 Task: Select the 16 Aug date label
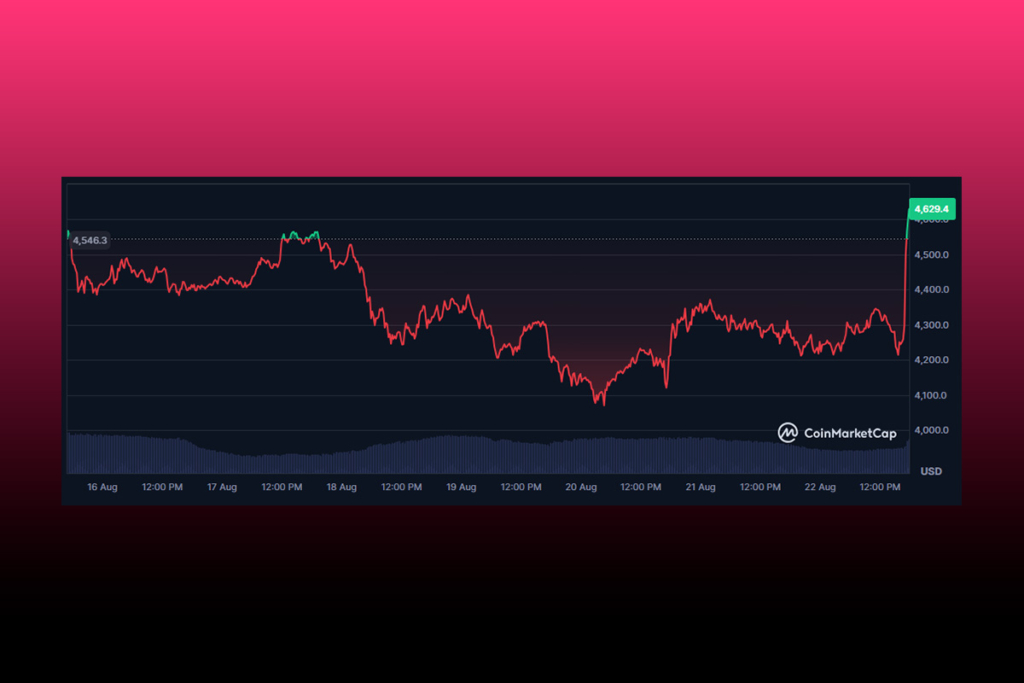102,487
